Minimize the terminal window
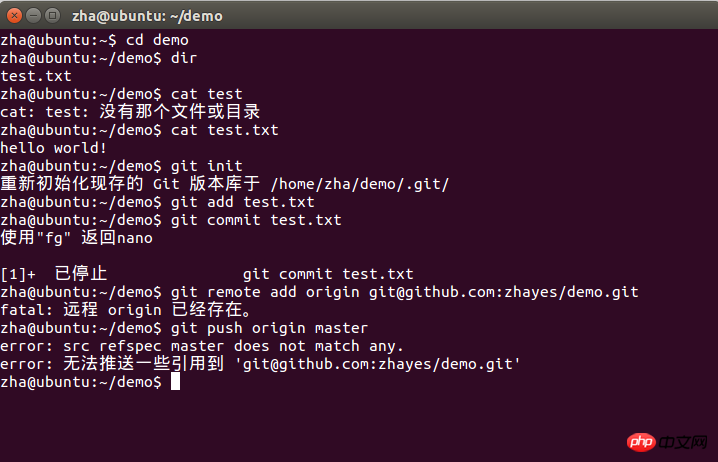Viewport: 718px width, 462px height. (33, 16)
